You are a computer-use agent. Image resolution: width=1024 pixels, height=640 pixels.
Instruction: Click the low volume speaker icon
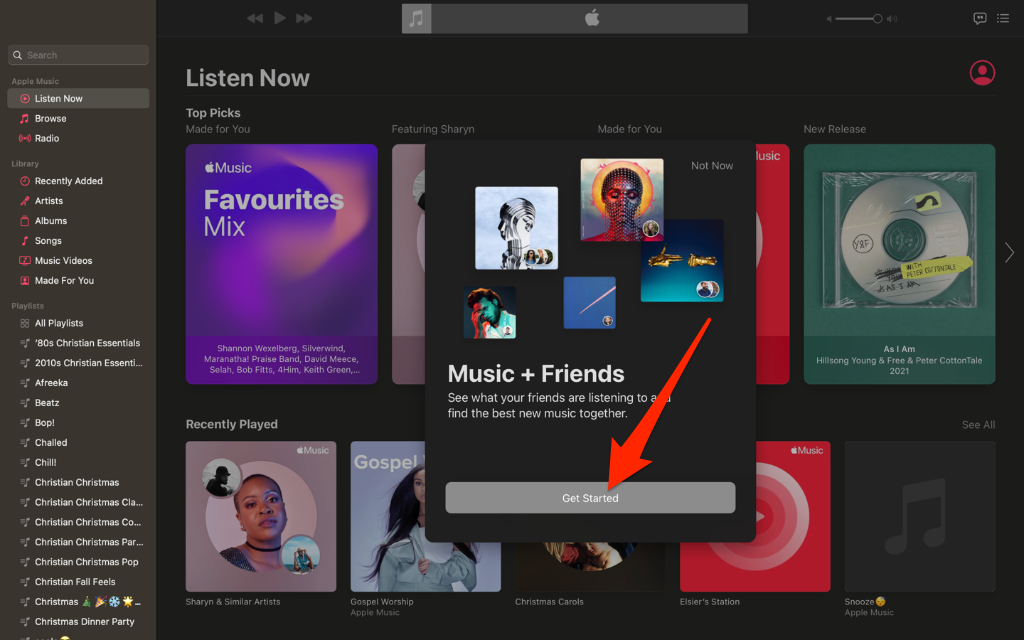(829, 19)
